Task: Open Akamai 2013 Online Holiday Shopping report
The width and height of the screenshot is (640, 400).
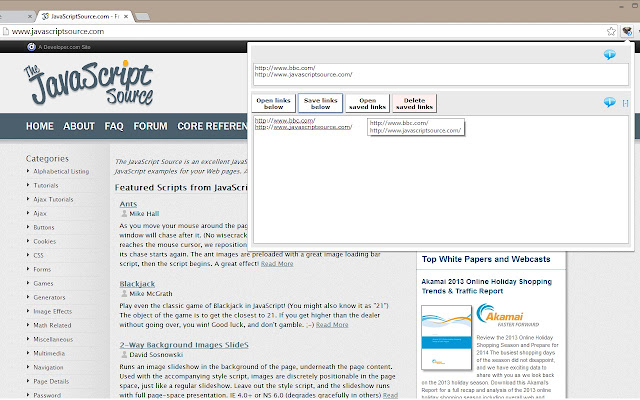Action: tap(487, 286)
